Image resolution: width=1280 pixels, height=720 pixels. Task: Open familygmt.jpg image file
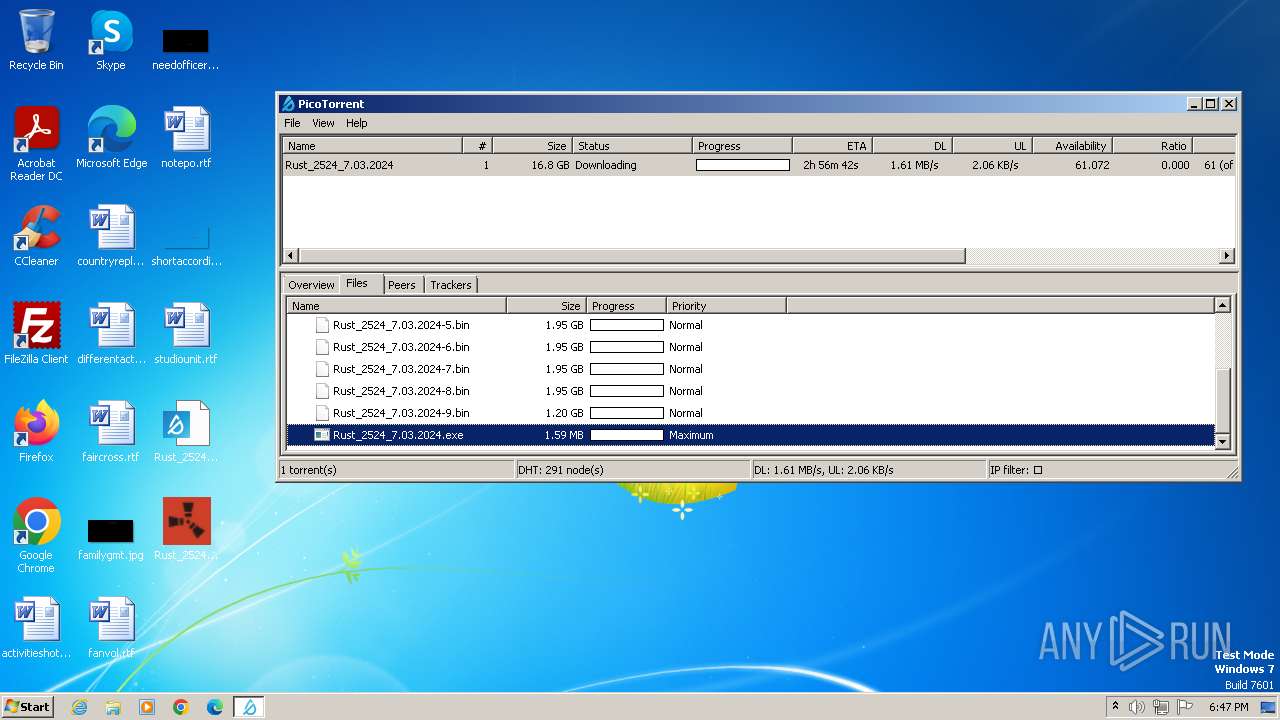[111, 540]
